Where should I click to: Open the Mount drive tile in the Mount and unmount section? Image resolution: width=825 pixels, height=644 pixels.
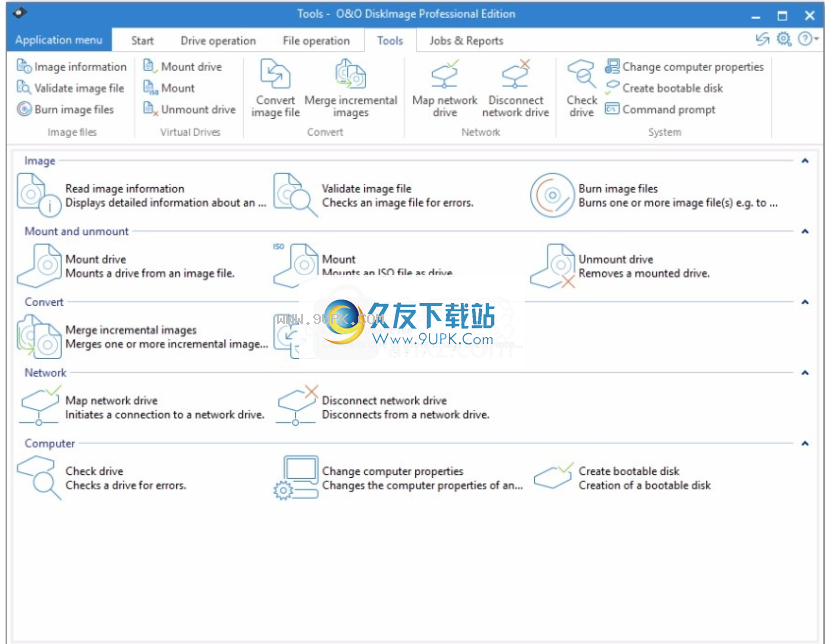[126, 266]
